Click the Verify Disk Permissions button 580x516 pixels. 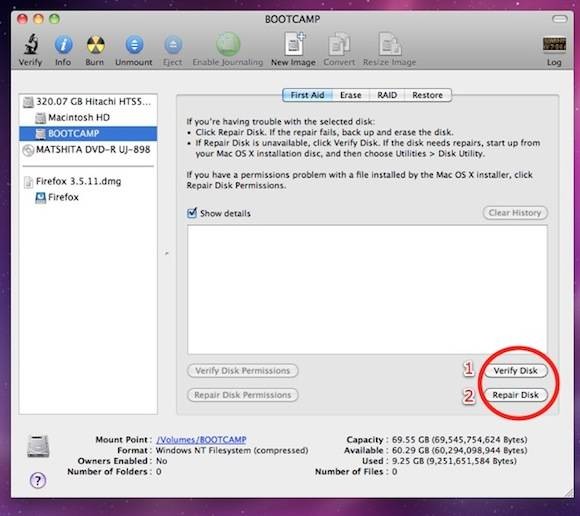pos(243,371)
